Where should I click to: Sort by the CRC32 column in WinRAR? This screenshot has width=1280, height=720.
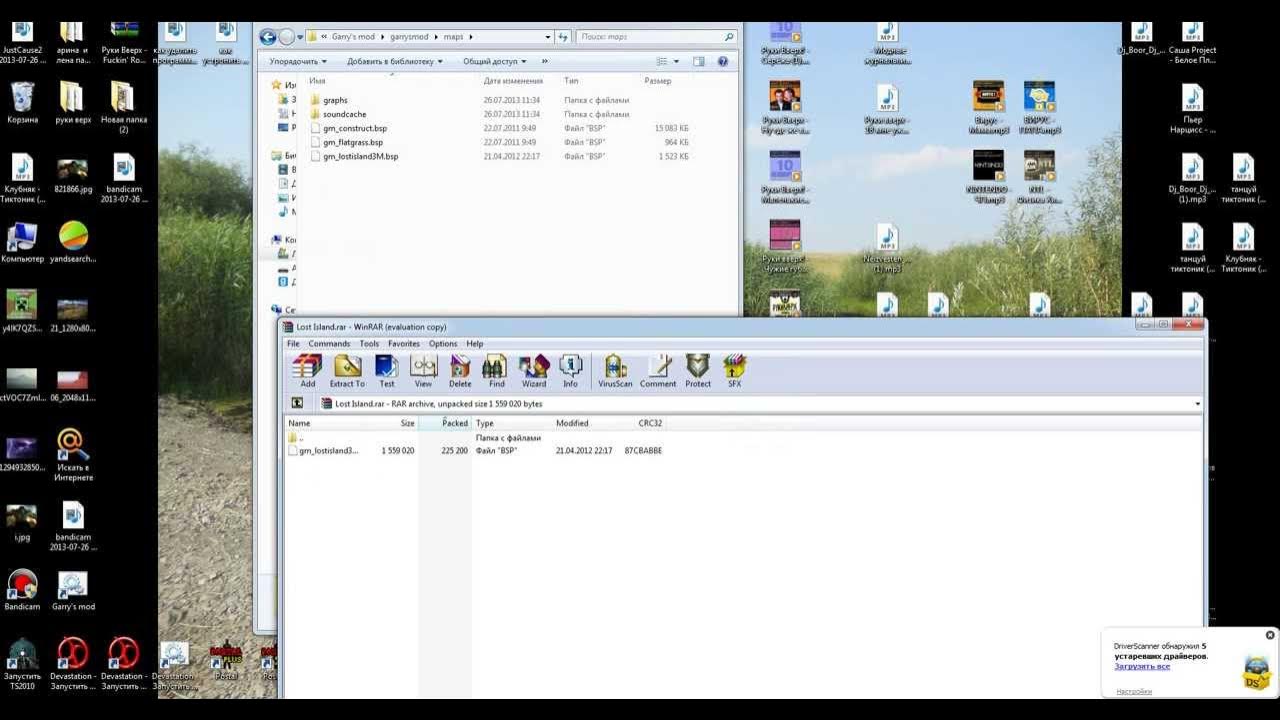coord(650,423)
